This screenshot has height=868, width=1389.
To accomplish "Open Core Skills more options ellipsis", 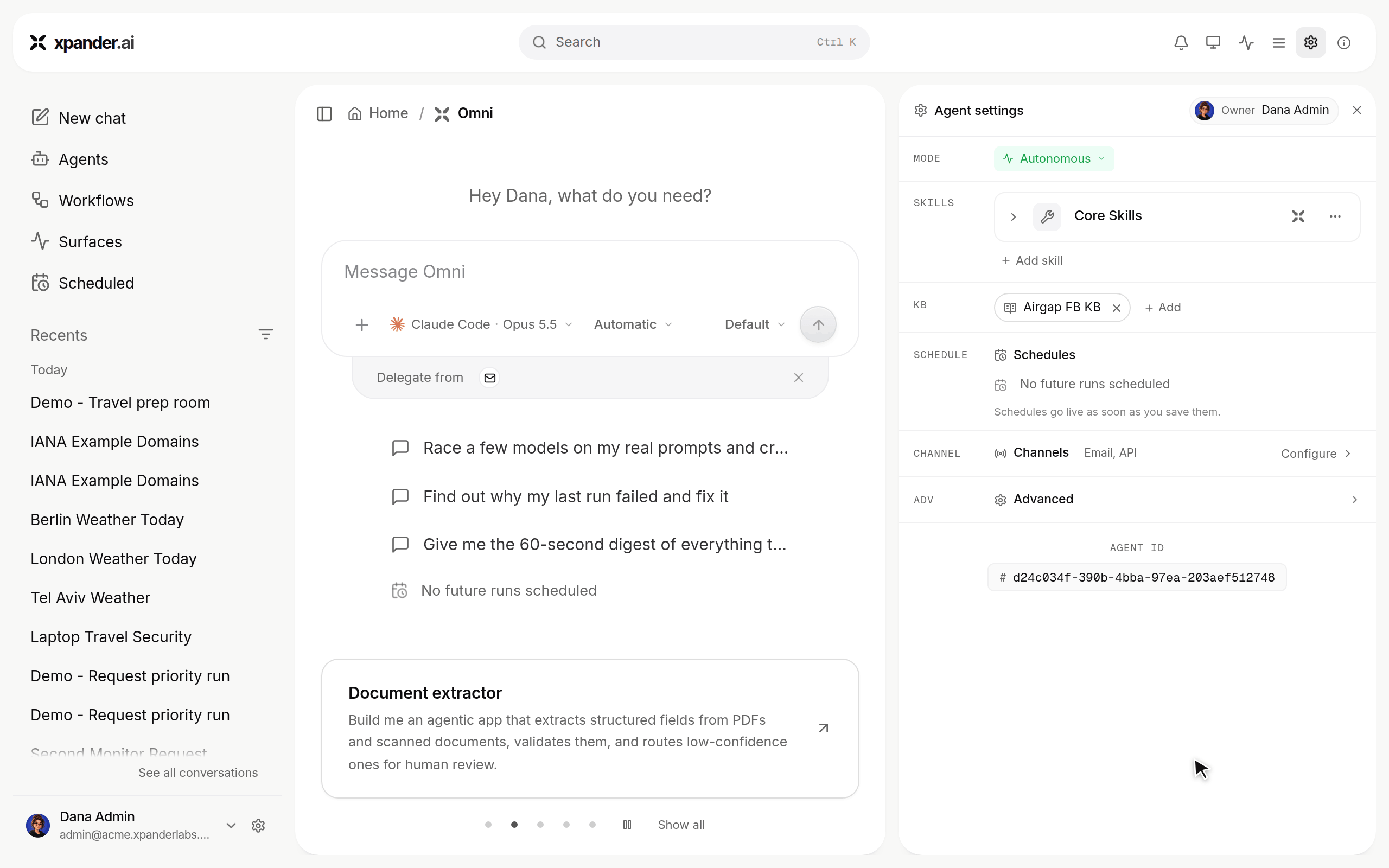I will [x=1335, y=216].
